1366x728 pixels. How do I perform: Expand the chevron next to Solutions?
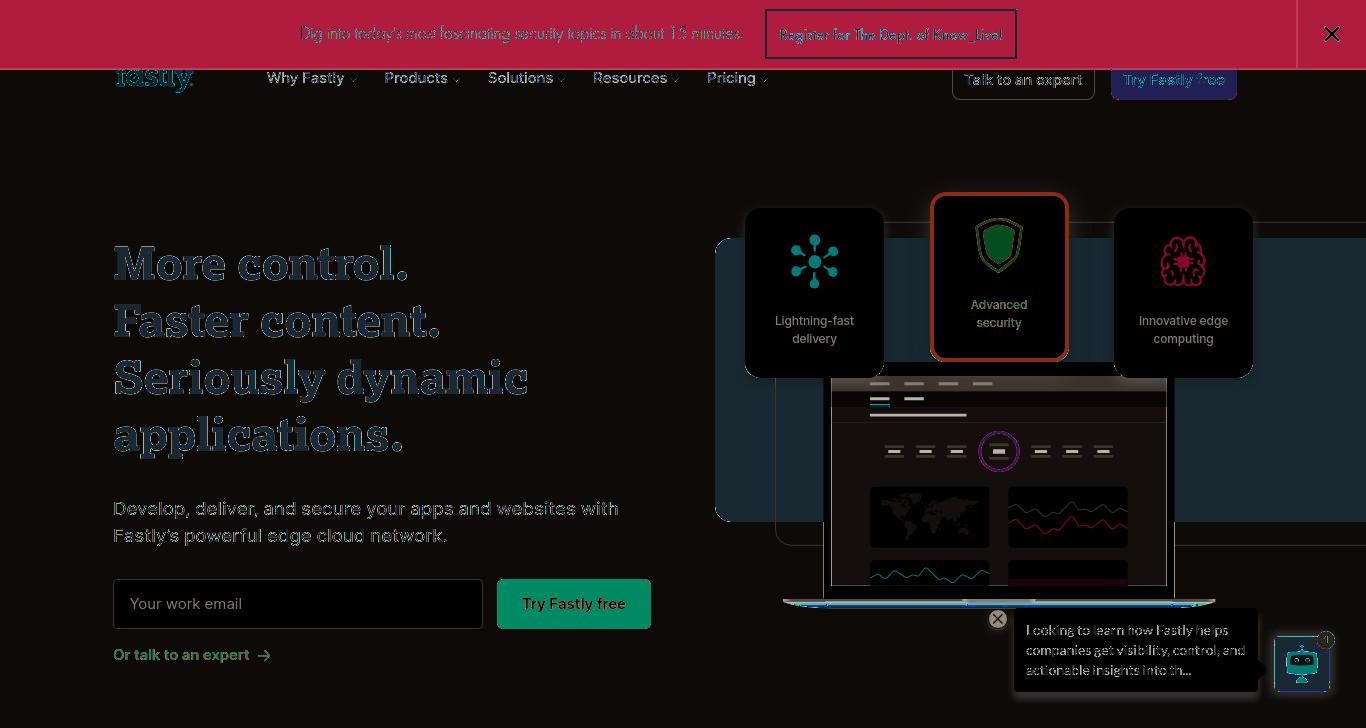(561, 80)
